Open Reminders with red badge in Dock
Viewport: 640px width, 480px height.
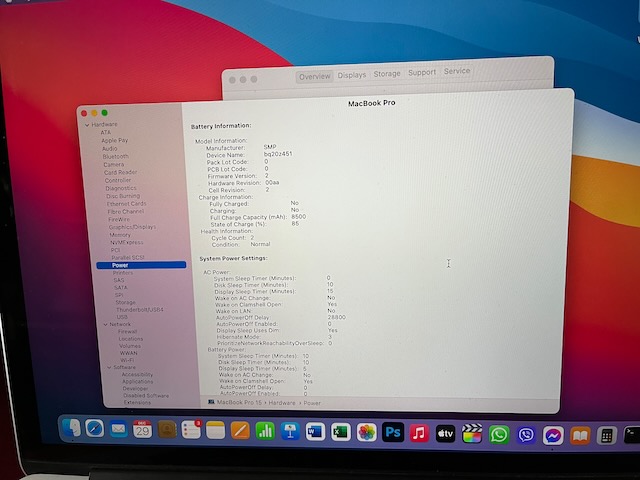pos(191,430)
